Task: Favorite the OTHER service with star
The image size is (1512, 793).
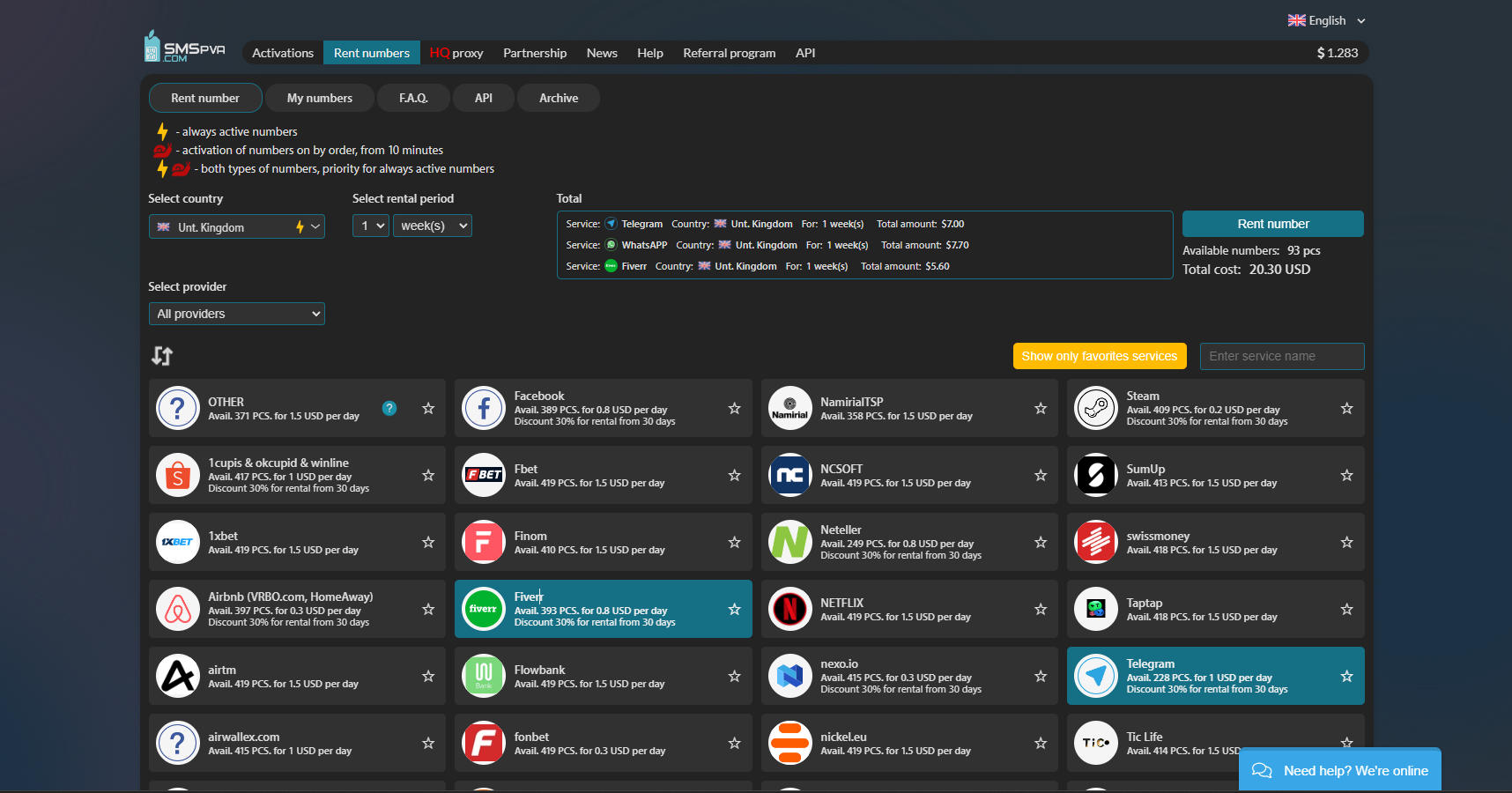Action: point(428,408)
